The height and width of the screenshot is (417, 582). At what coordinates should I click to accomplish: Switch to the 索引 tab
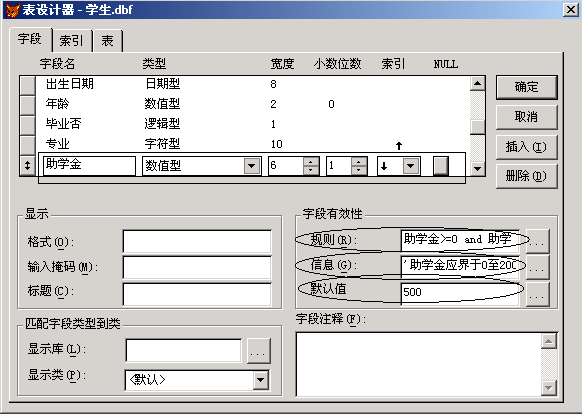coord(71,40)
